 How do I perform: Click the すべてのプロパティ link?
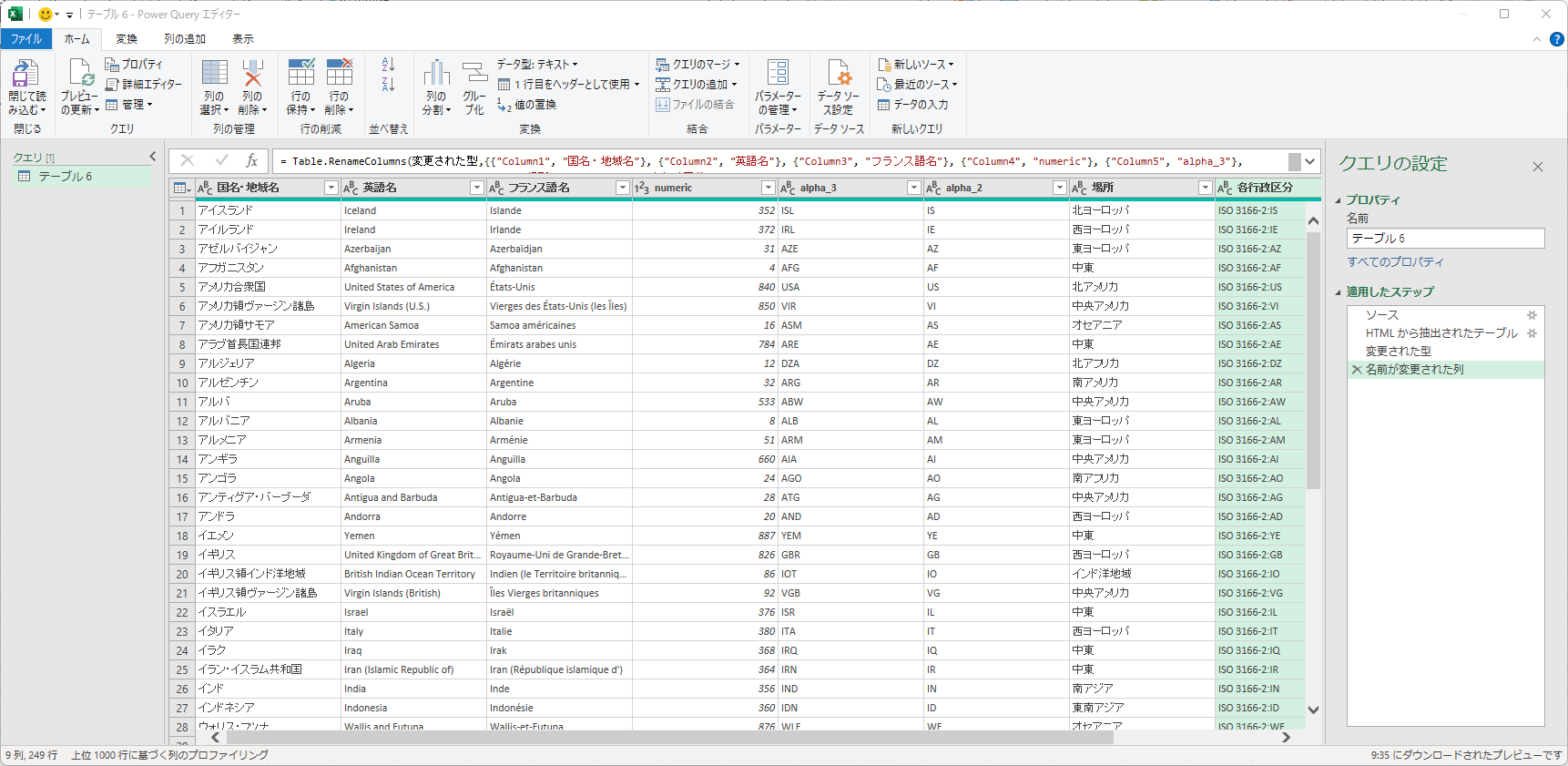tap(1395, 262)
